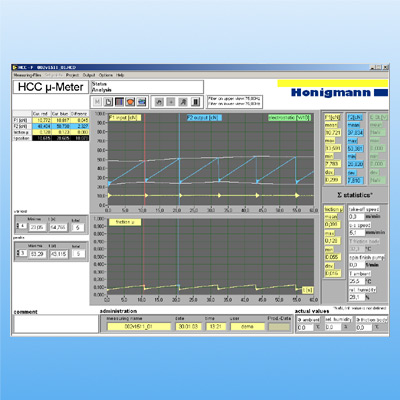This screenshot has height=400, width=400.
Task: Click the peaks index stepper arrows
Action: pos(18,253)
